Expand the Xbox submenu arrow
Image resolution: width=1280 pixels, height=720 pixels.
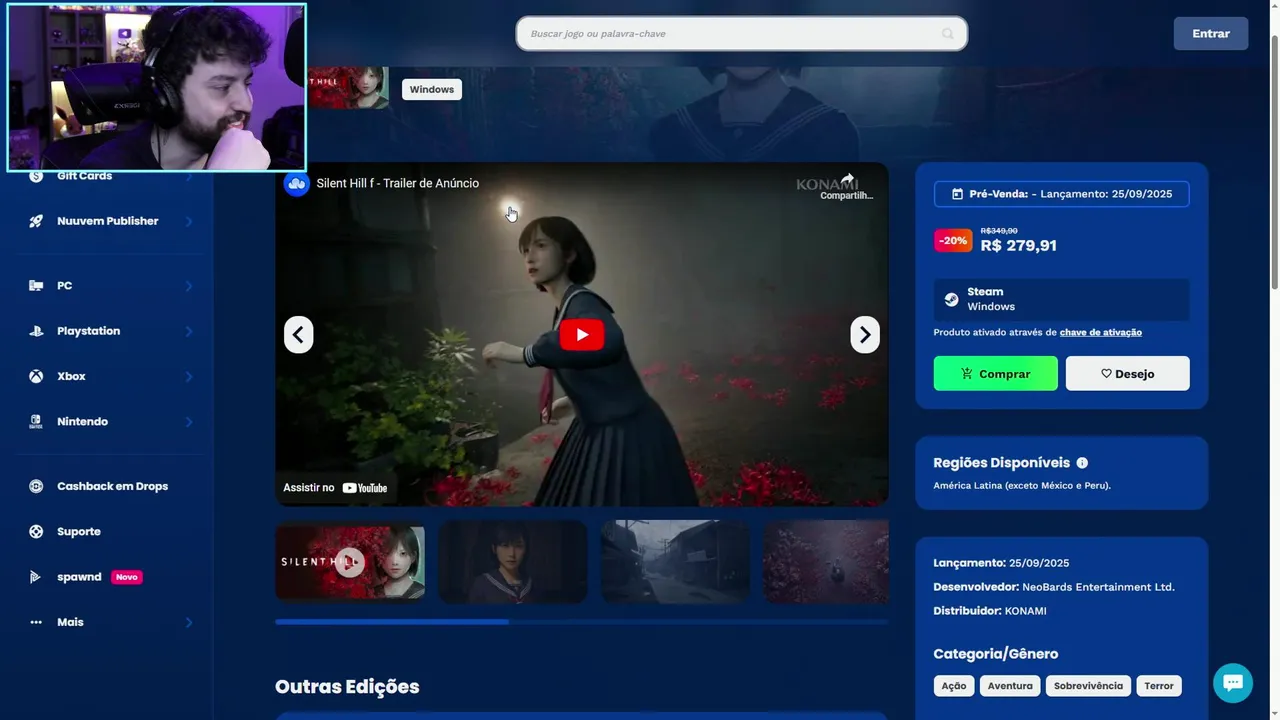pyautogui.click(x=188, y=376)
